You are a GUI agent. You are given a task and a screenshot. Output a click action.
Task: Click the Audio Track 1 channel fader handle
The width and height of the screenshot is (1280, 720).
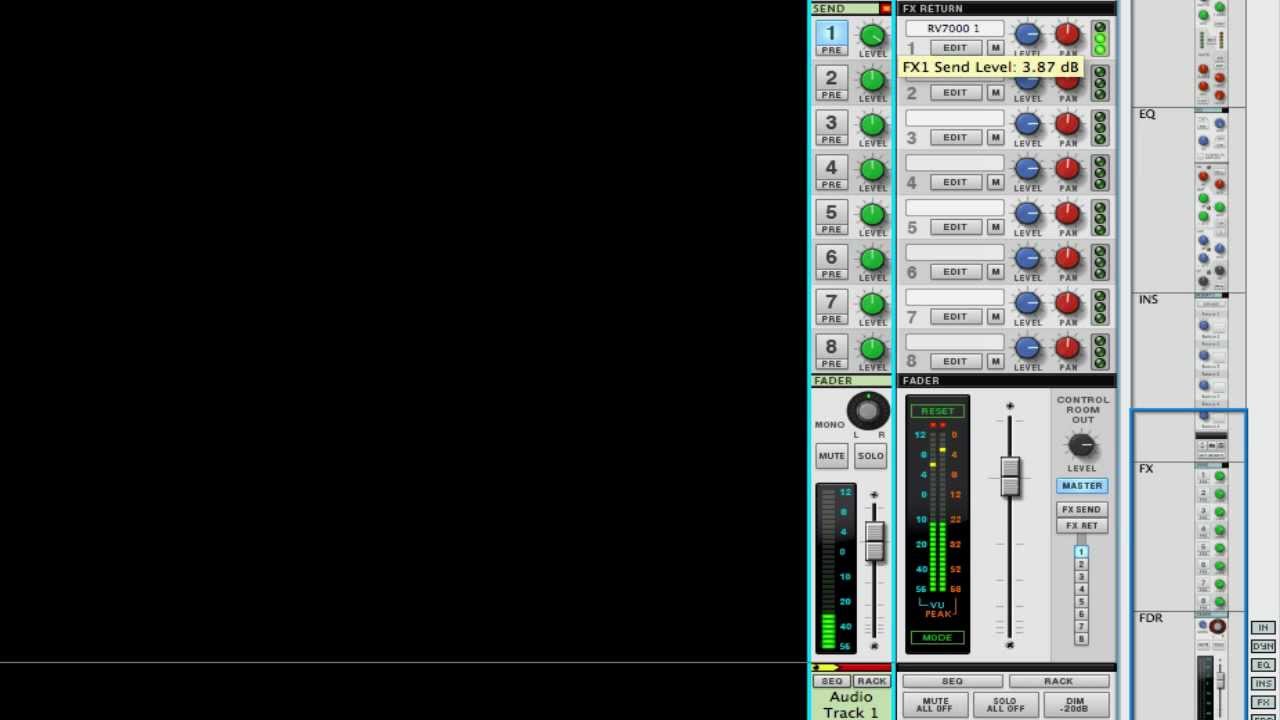point(874,541)
